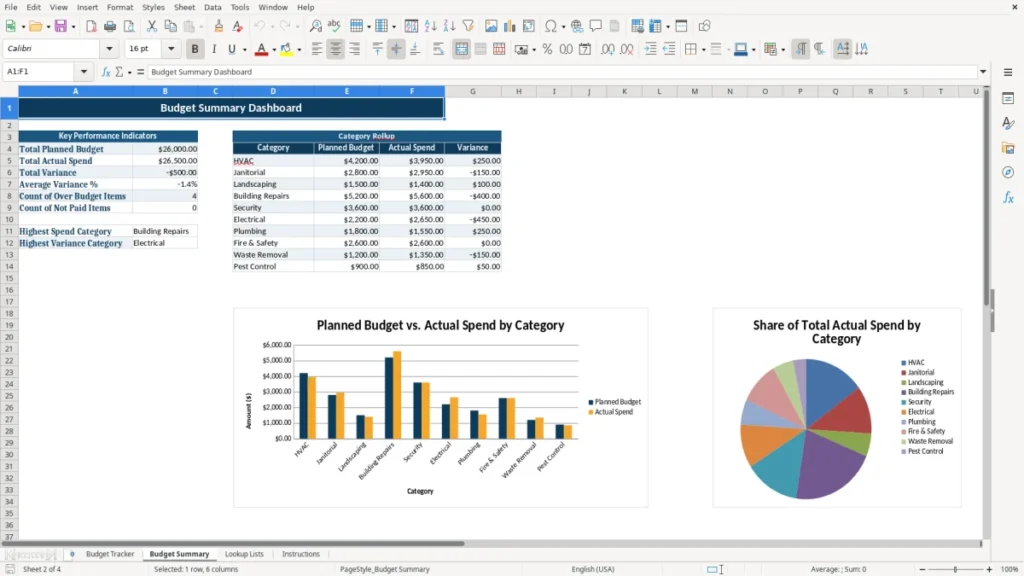Expand the Name Box dropdown
The width and height of the screenshot is (1024, 576).
[84, 72]
